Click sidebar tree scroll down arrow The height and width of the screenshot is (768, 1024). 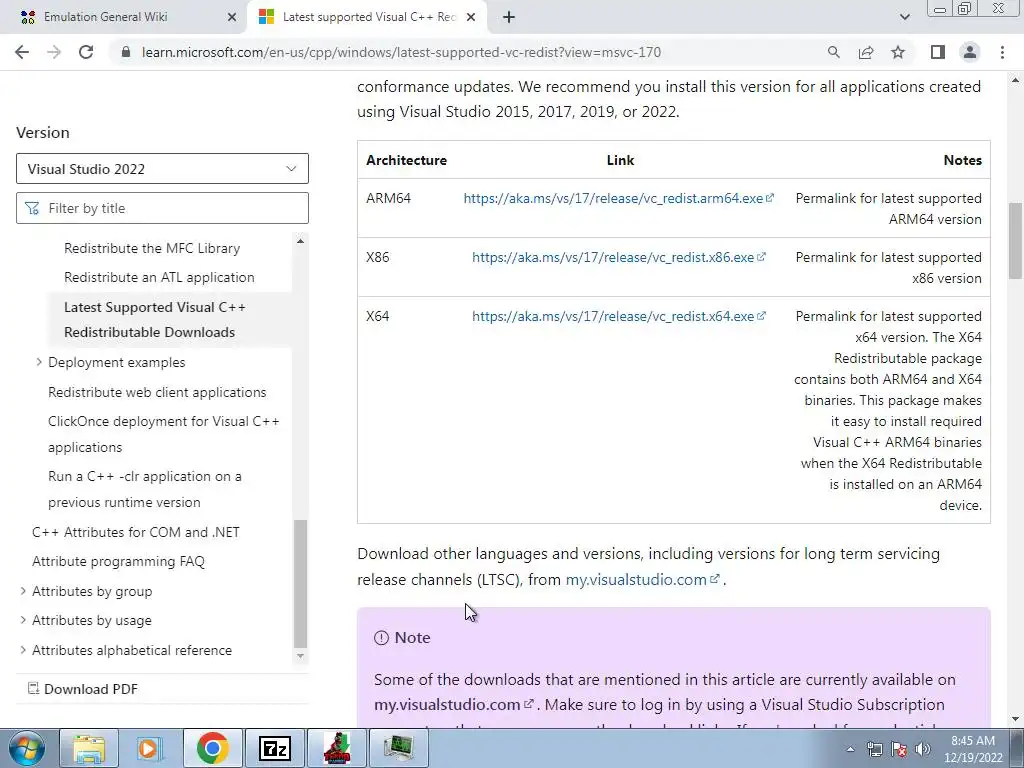tap(300, 656)
